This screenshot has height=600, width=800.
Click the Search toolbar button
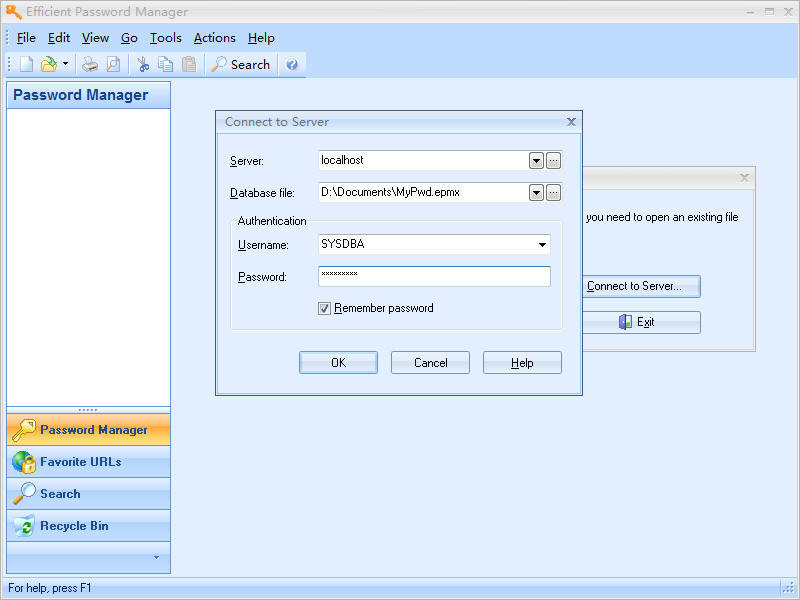[241, 64]
